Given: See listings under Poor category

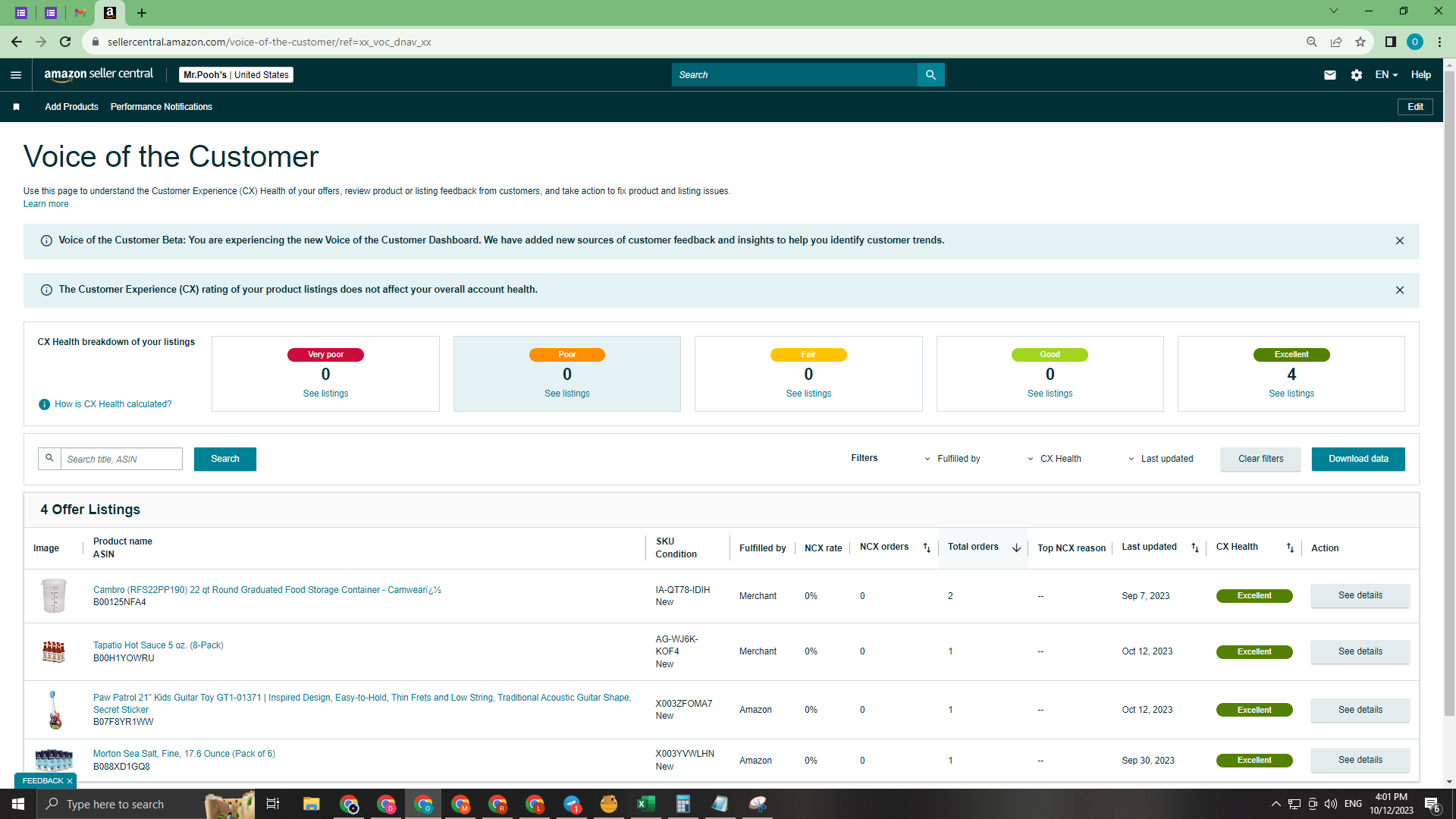Looking at the screenshot, I should tap(567, 394).
